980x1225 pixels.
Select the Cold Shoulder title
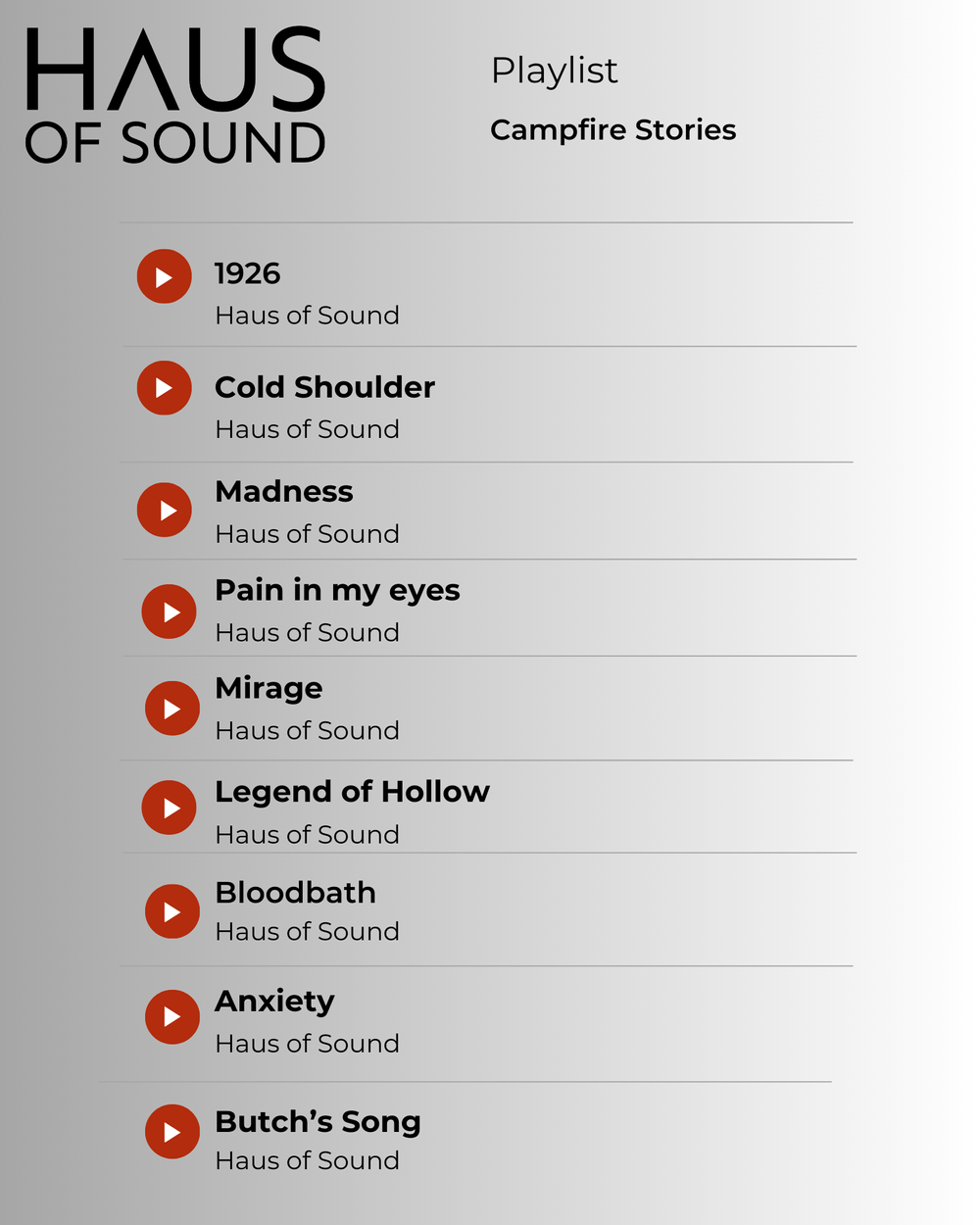tap(324, 387)
